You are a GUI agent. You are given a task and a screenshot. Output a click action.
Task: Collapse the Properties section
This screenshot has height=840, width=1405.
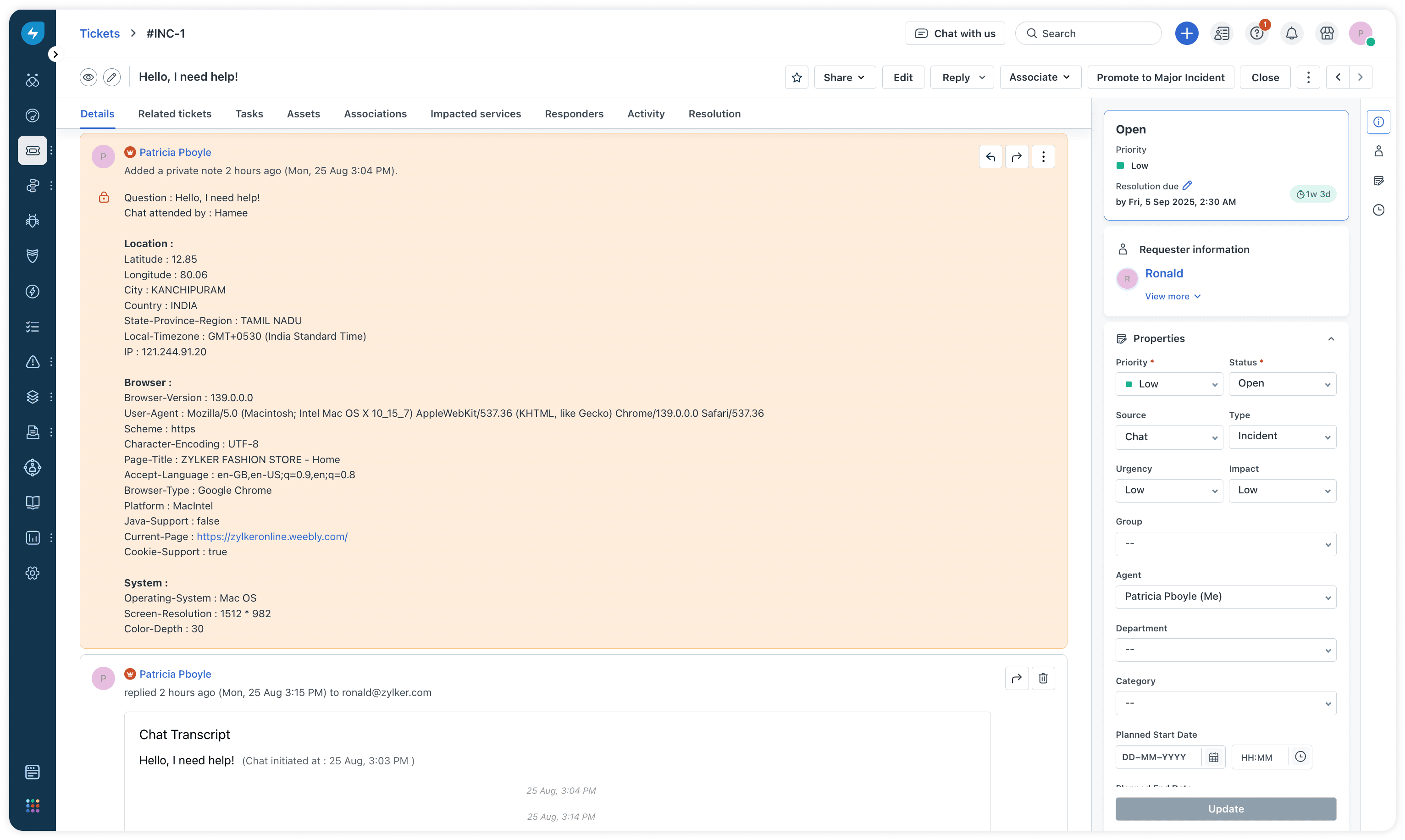1331,338
